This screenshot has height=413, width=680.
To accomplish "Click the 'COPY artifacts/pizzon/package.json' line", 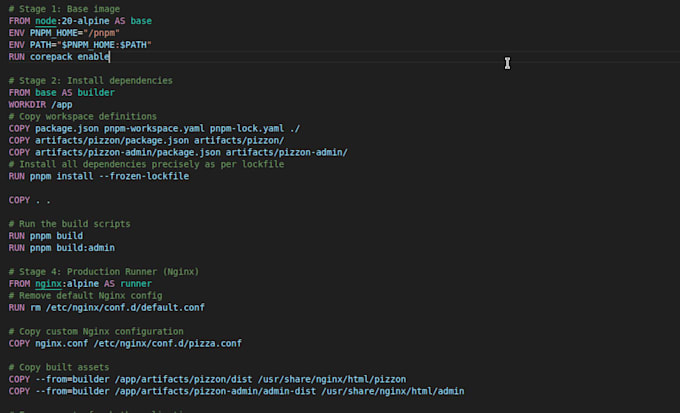I will coord(147,141).
